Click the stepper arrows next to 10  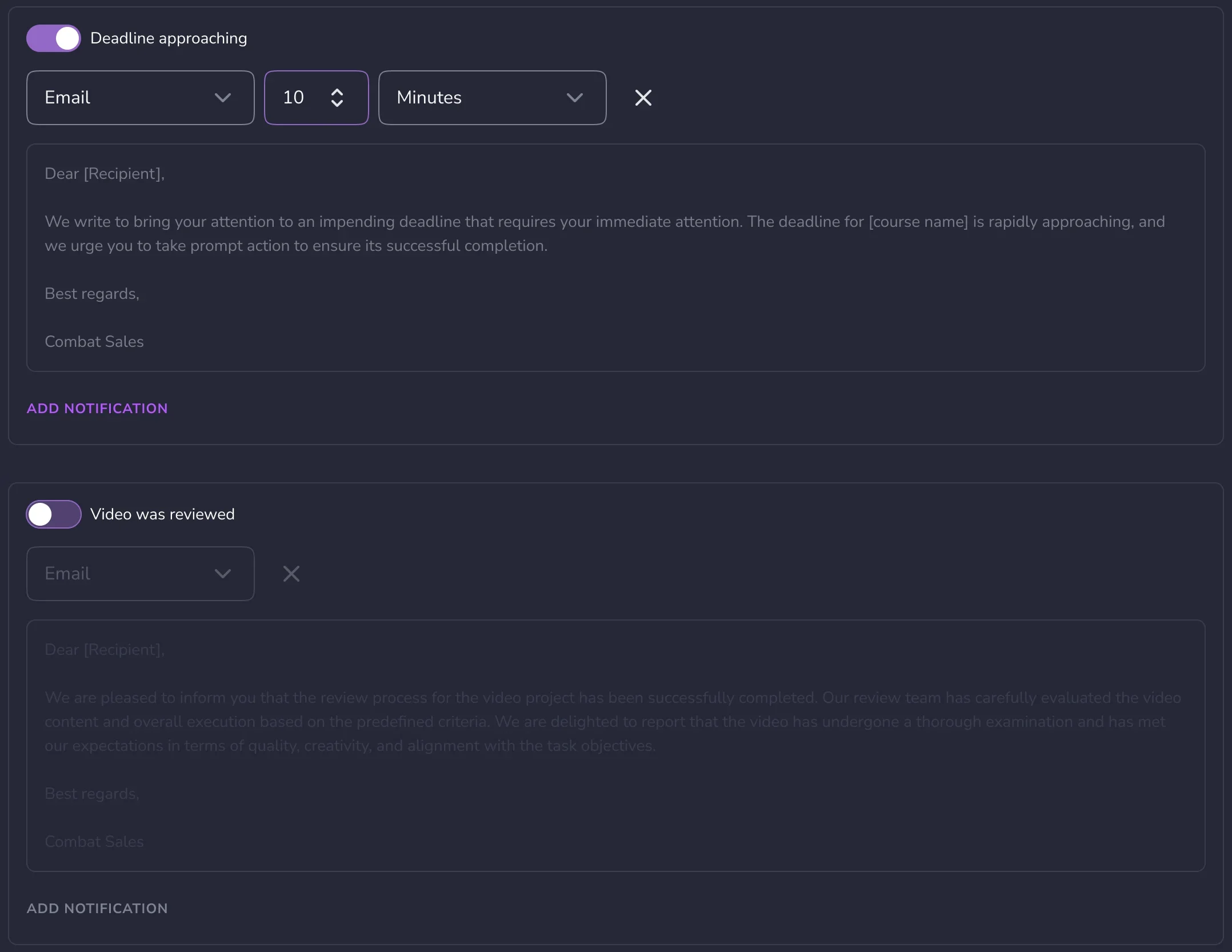tap(337, 98)
